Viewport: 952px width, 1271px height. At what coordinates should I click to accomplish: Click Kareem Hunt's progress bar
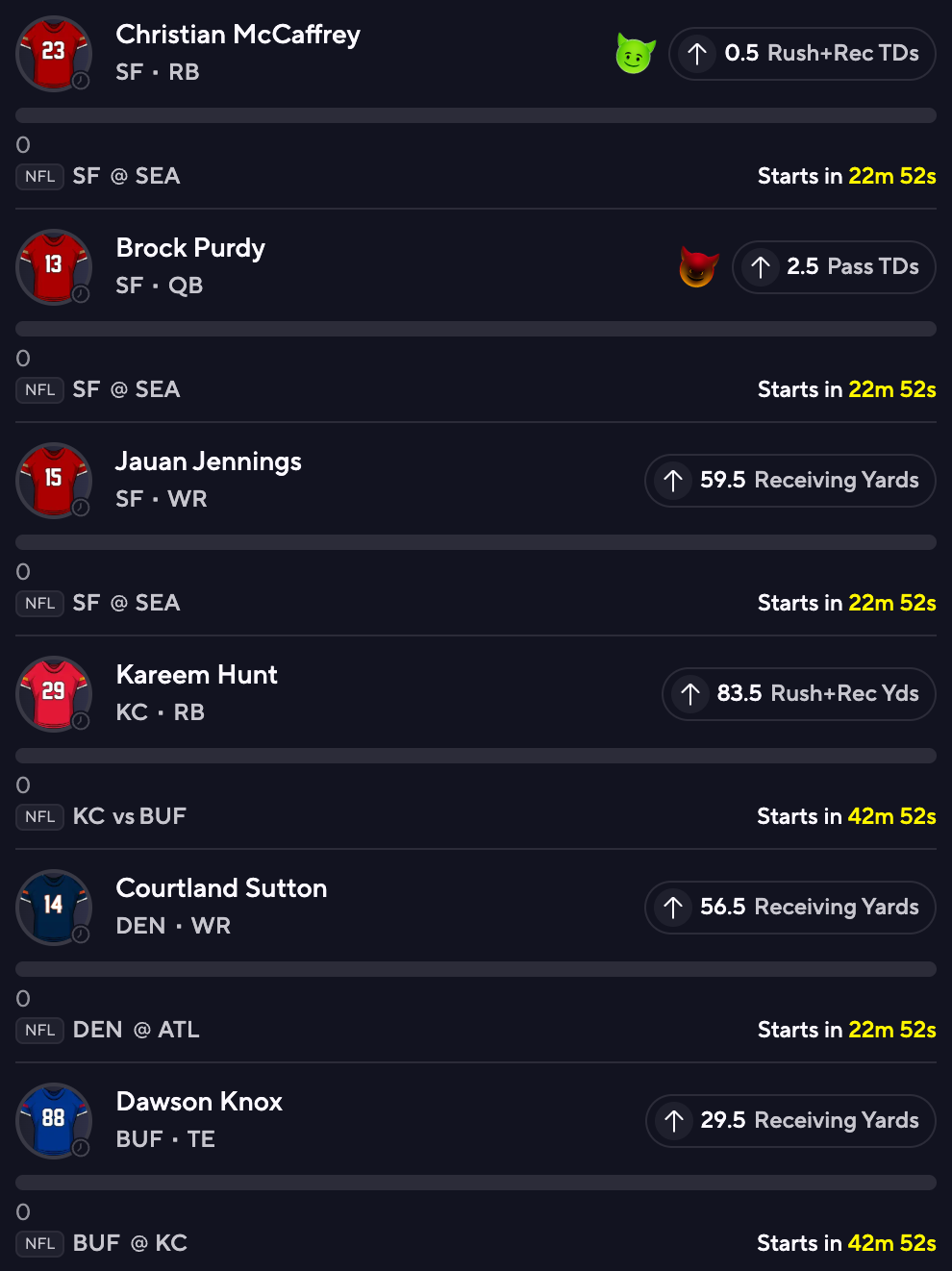(476, 756)
